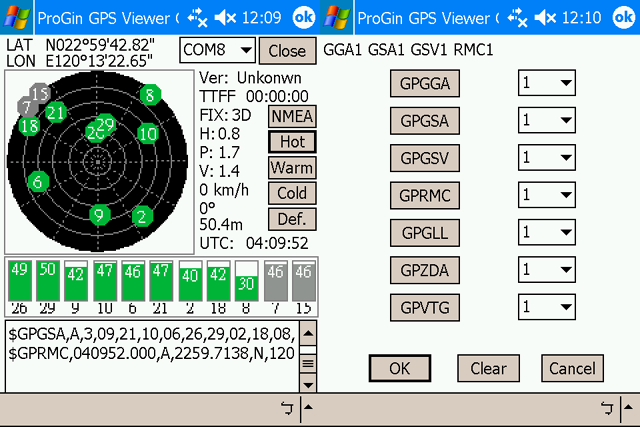
Task: Open input panel icon in right bottom bar
Action: coord(607,407)
